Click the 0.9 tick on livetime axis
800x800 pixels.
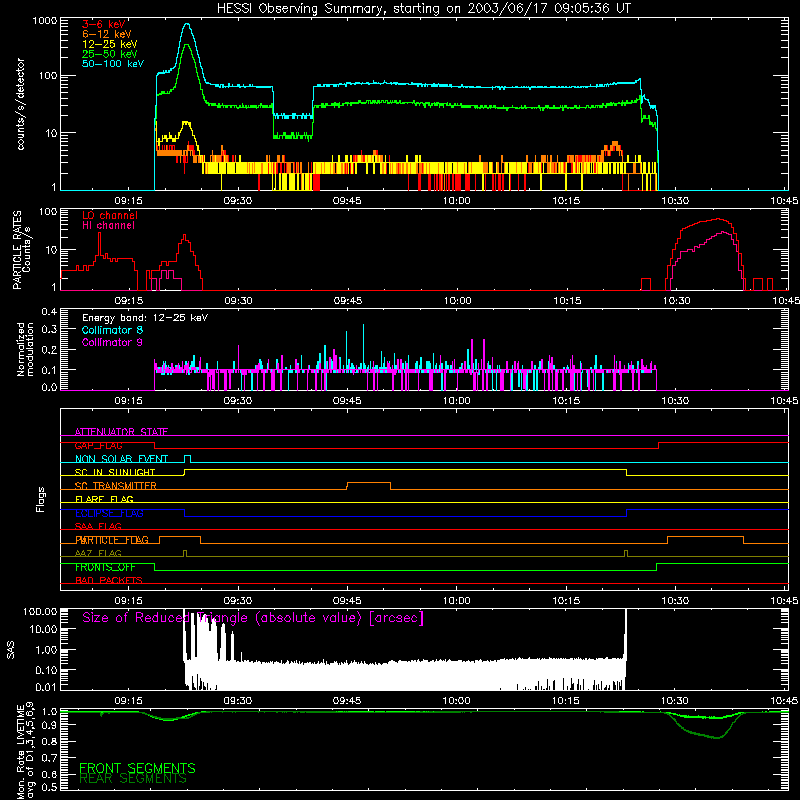point(49,726)
